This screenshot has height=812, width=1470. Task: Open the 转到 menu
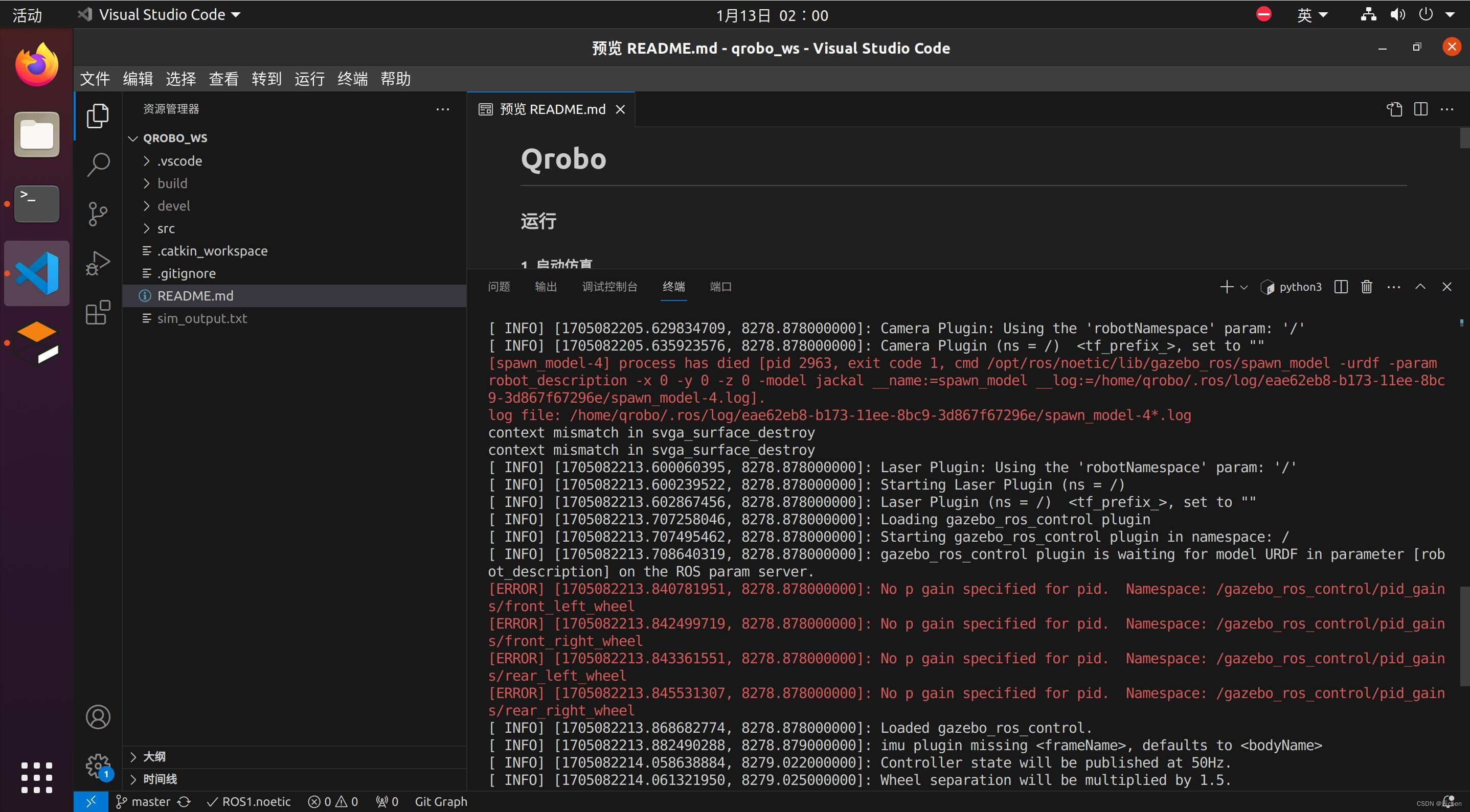(266, 79)
